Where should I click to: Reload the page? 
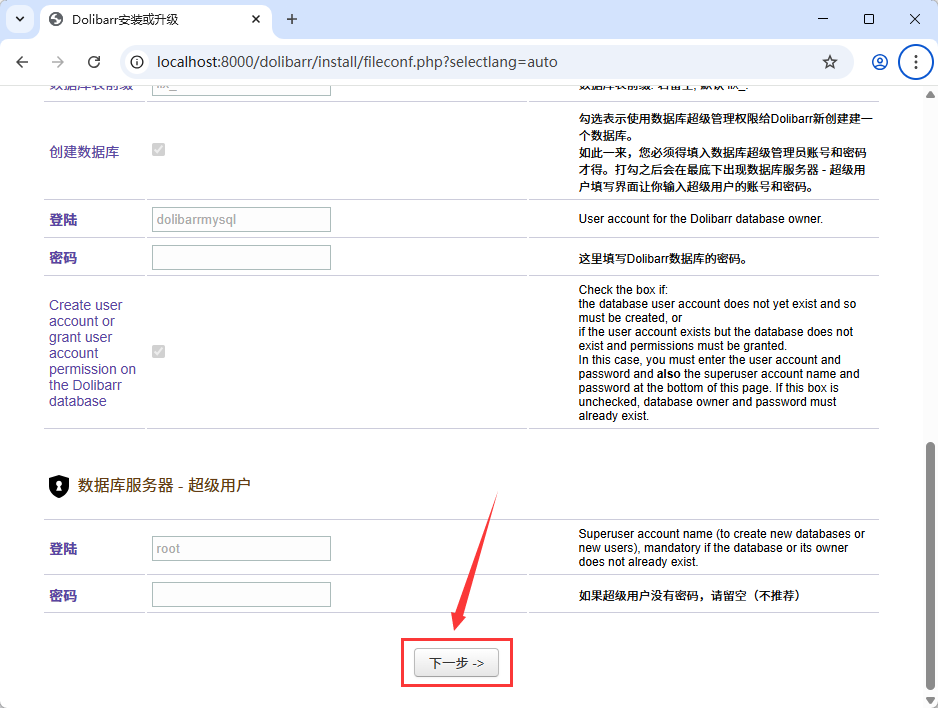click(x=94, y=62)
